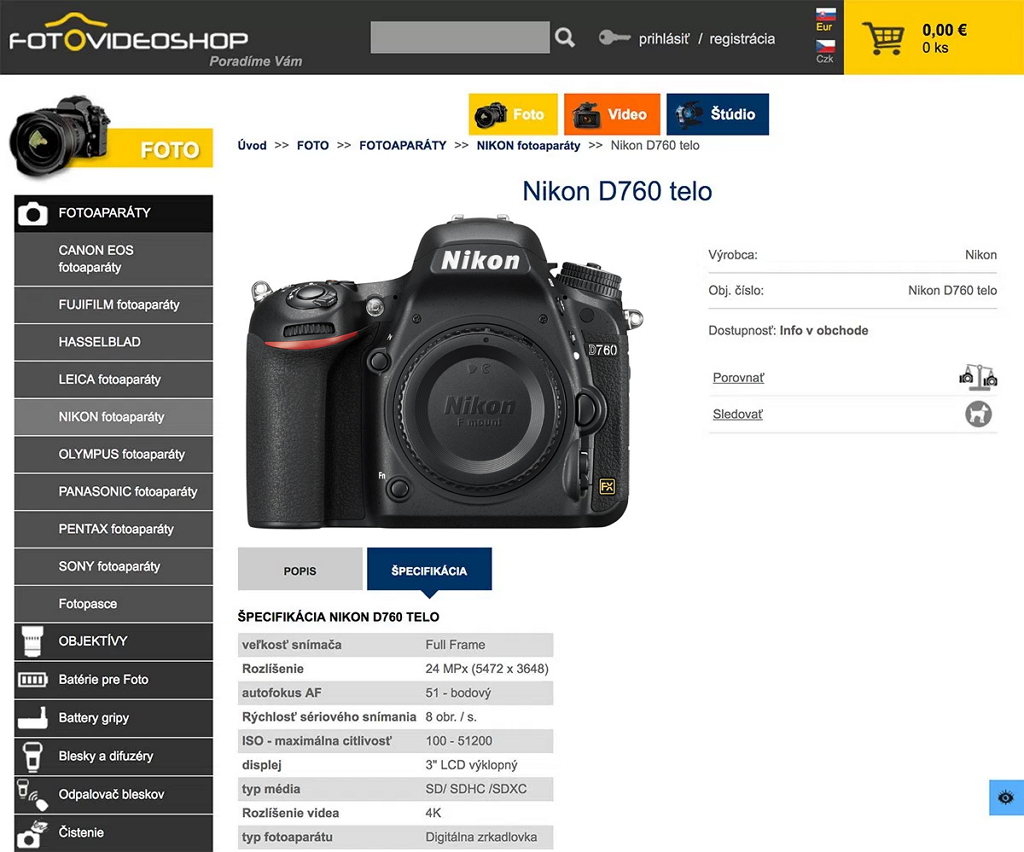Click the yellow Foto section button
Screen dimensions: 1024x852
[512, 114]
